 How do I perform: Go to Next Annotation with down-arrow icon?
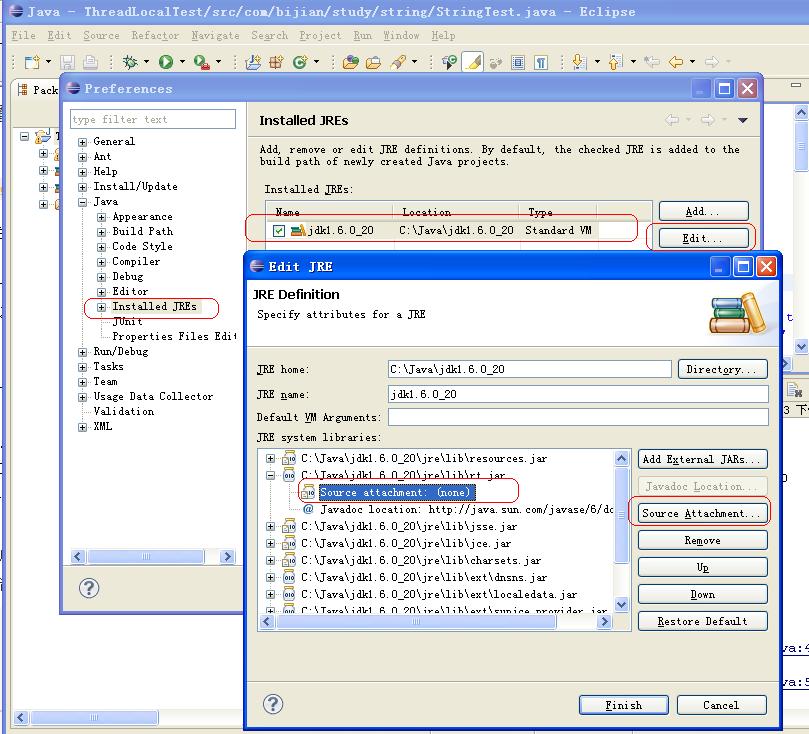pyautogui.click(x=579, y=62)
